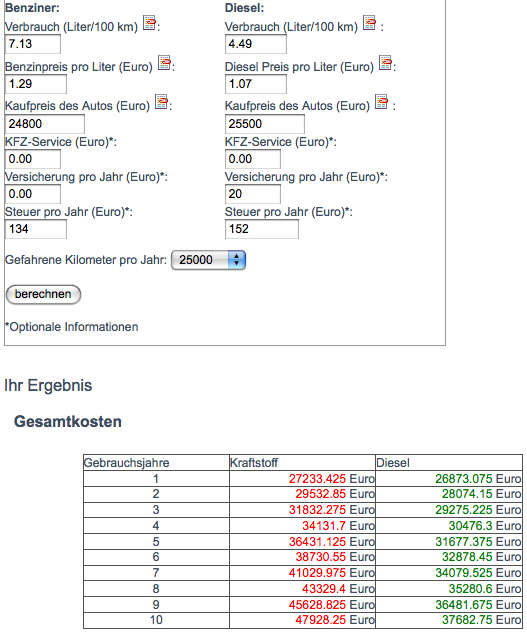This screenshot has width=527, height=633.
Task: Click Benziner Steuer field showing 134
Action: (x=36, y=229)
